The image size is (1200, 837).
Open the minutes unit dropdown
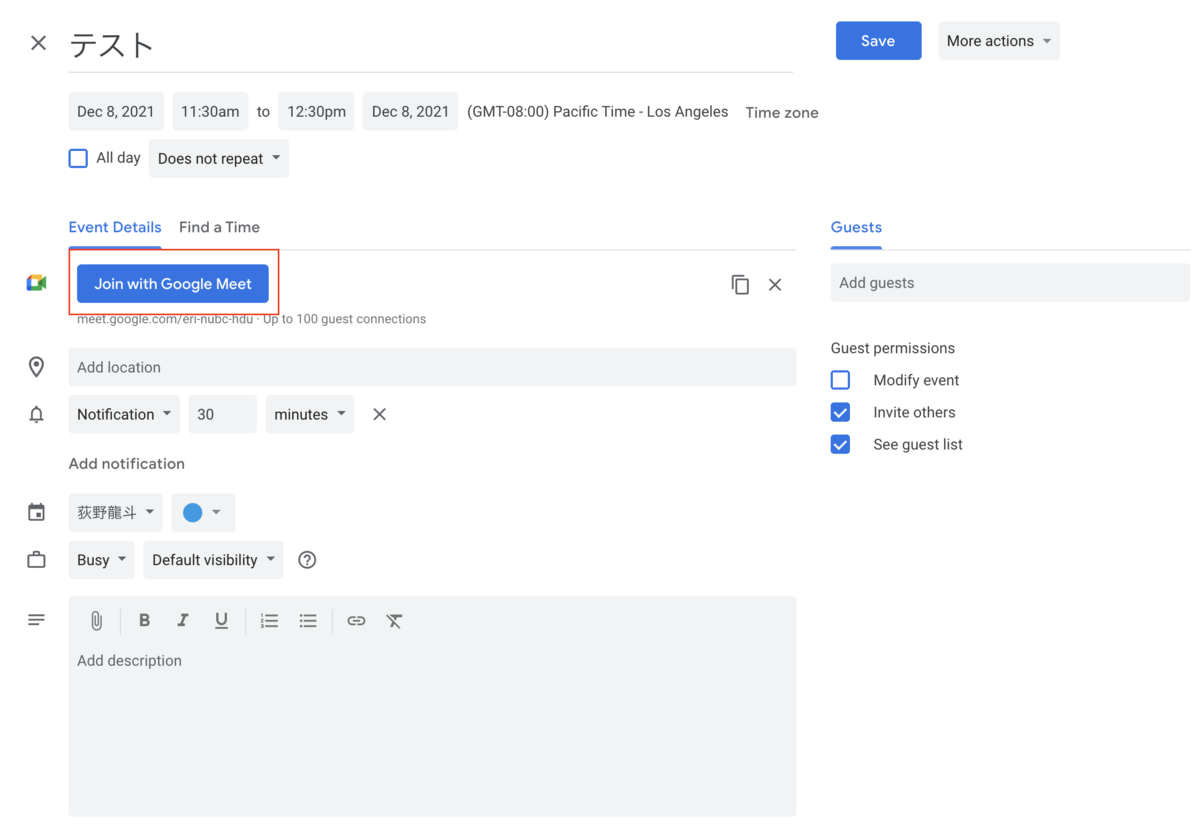coord(310,414)
